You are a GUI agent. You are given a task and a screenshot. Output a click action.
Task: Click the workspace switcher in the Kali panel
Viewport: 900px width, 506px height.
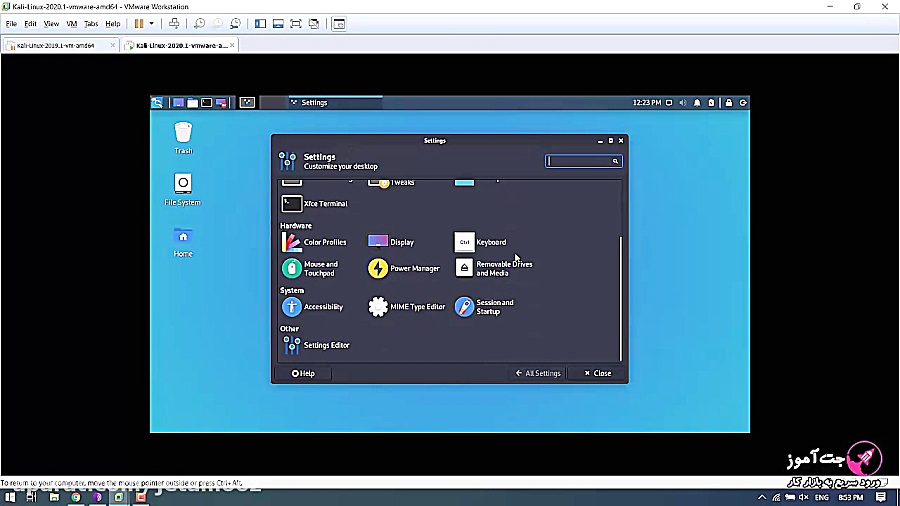click(247, 103)
